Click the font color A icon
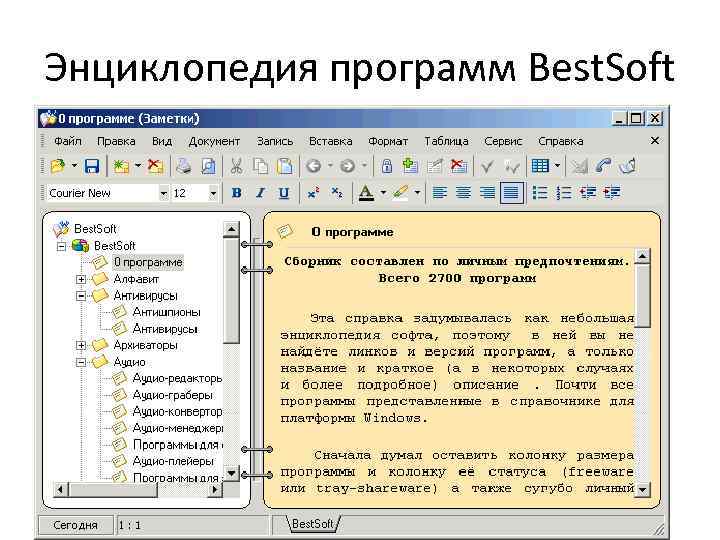This screenshot has width=720, height=540. pos(366,193)
